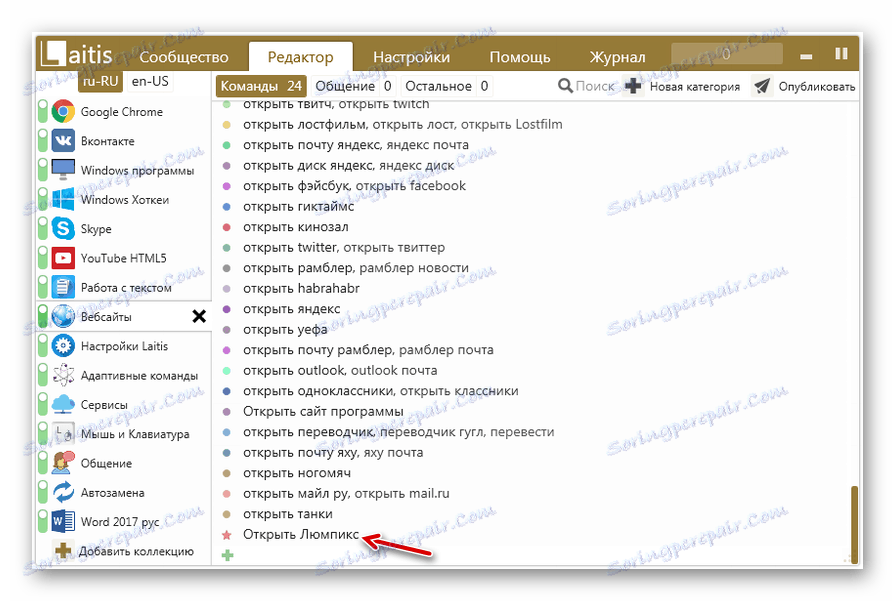Click the Новая категория plus icon

633,86
